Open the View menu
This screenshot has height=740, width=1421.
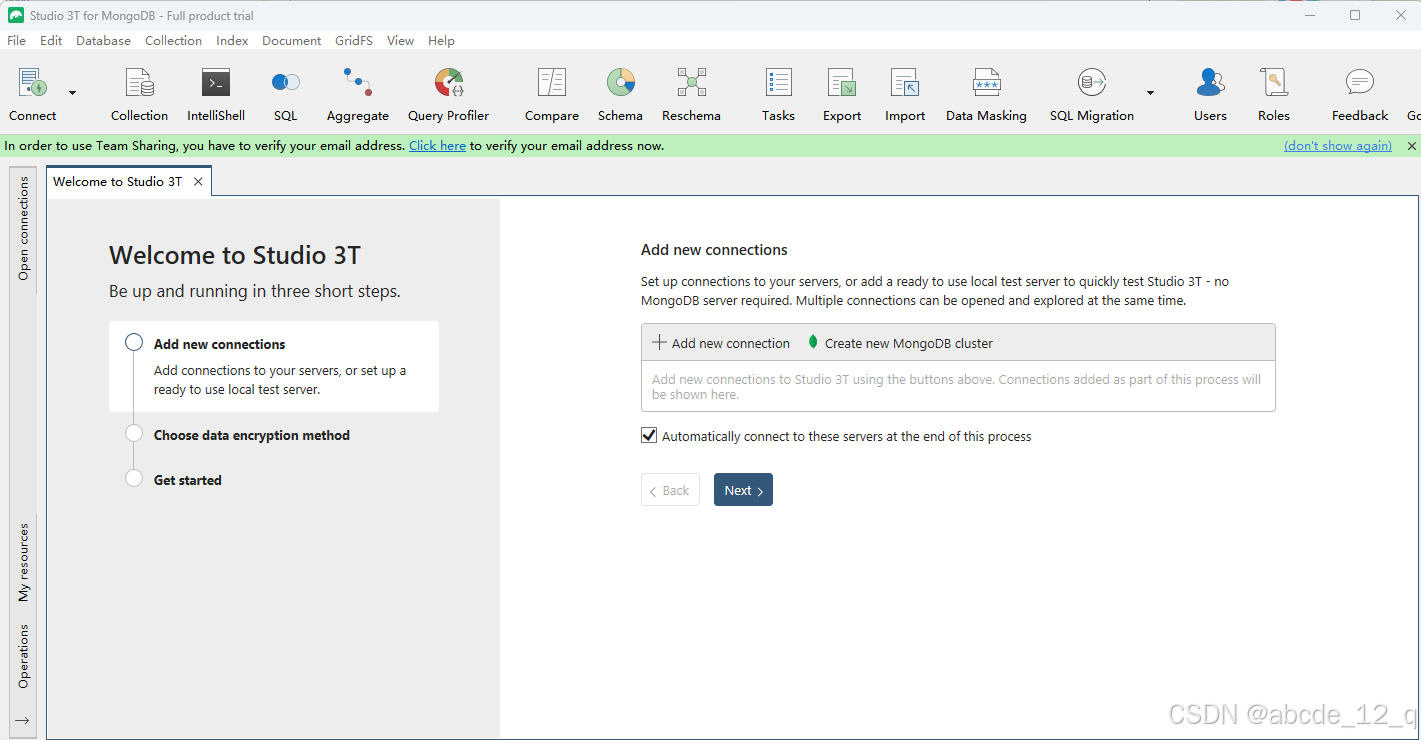(401, 41)
